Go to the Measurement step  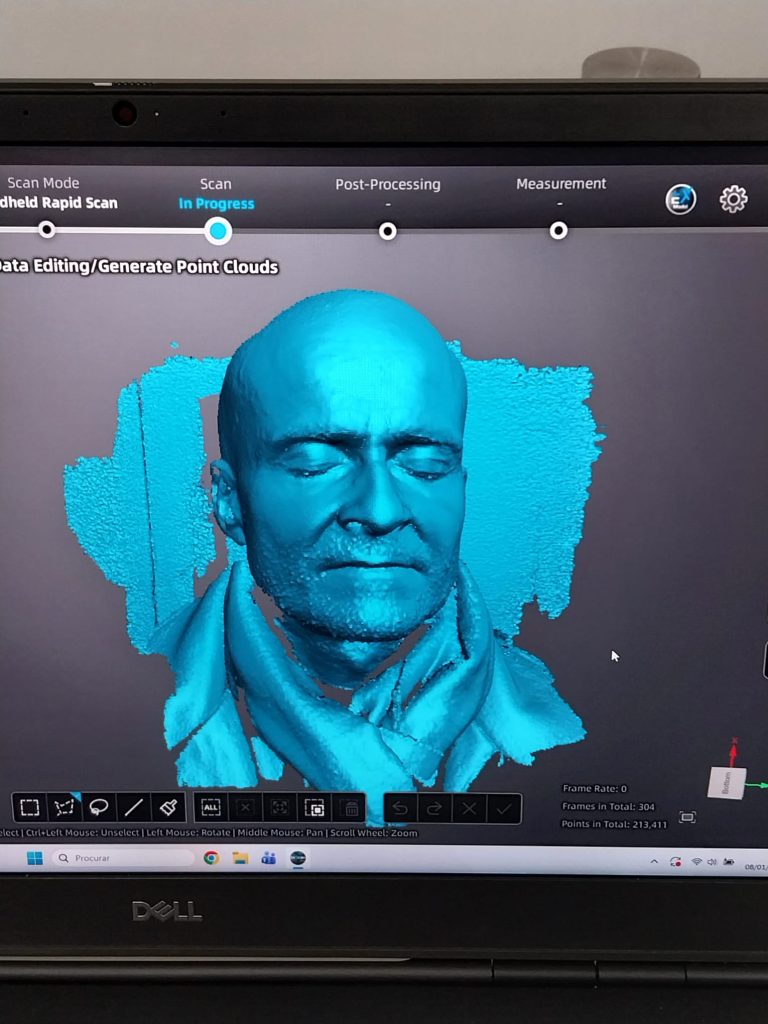[x=559, y=231]
